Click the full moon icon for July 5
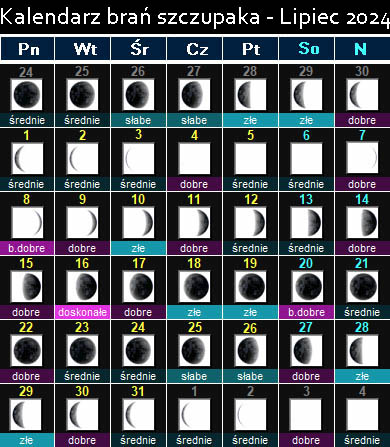390x447 pixels. coord(250,158)
